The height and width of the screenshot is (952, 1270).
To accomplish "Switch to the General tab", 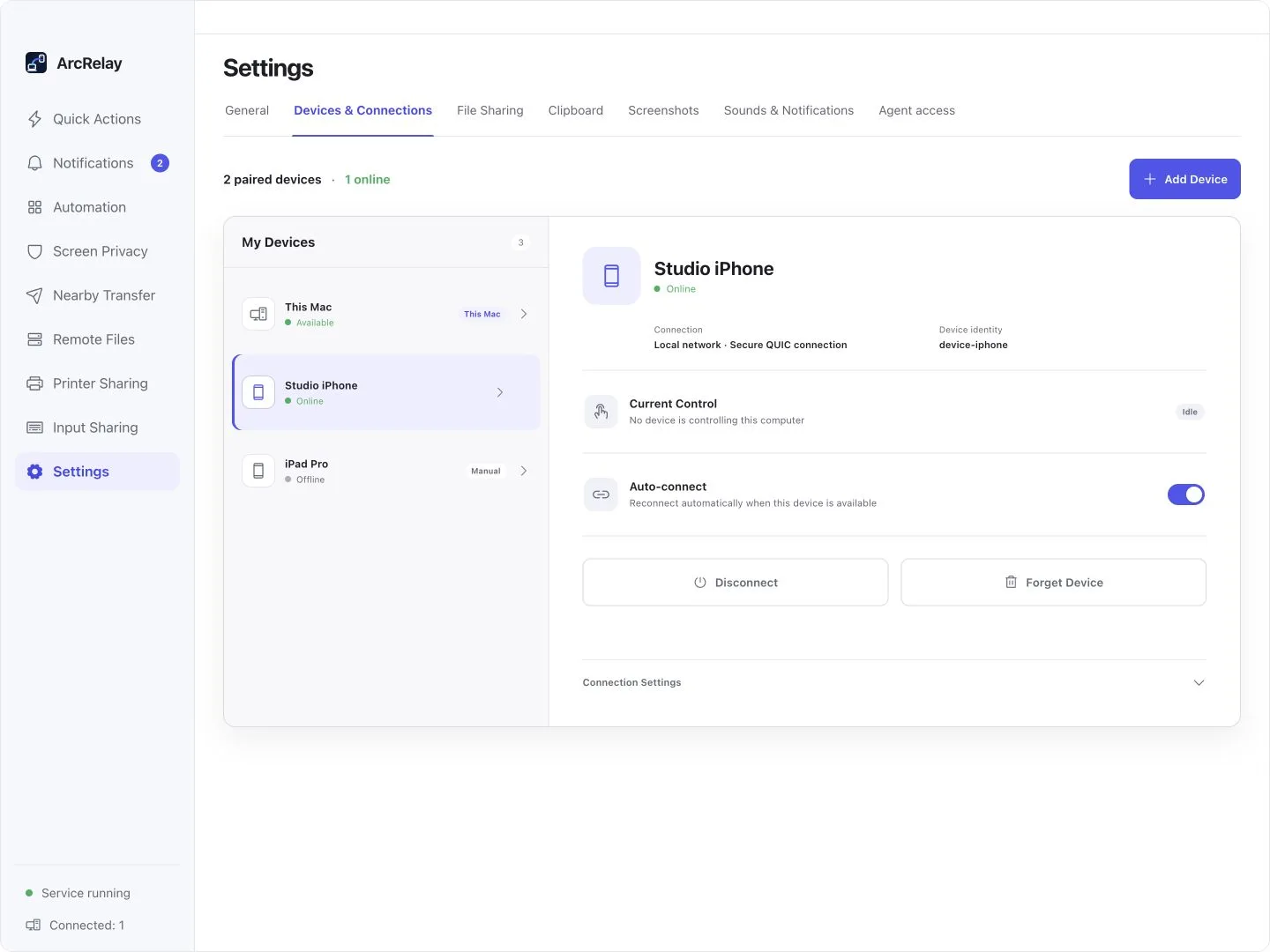I will pyautogui.click(x=247, y=110).
